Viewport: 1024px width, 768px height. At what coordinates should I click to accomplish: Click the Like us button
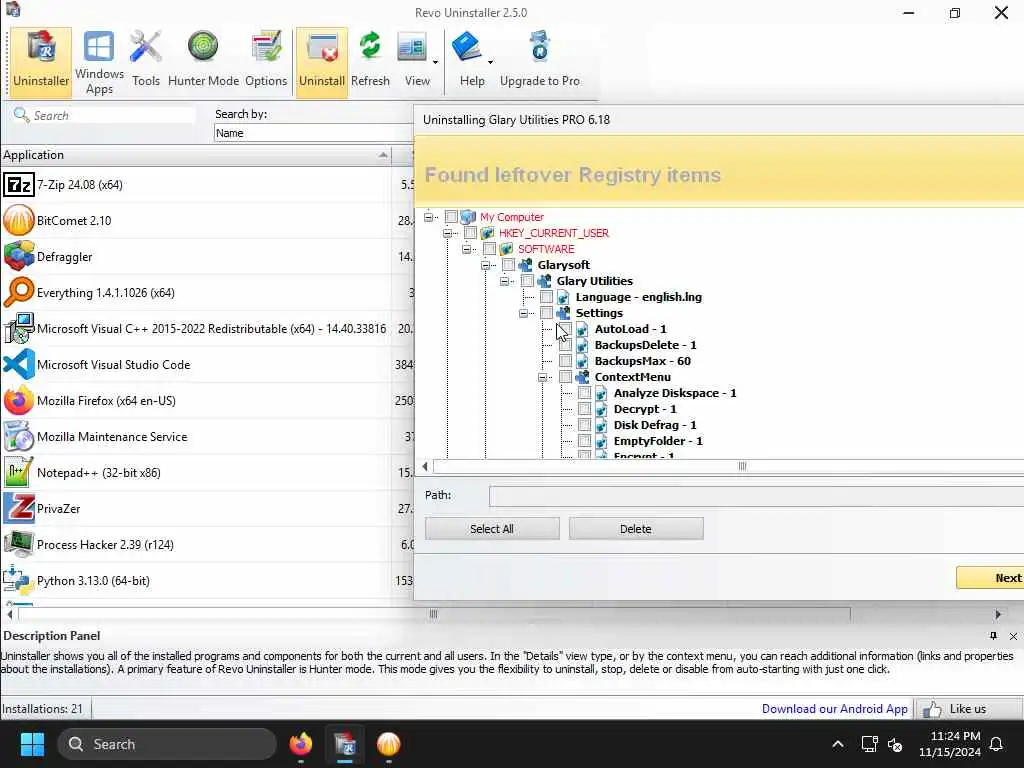tap(968, 709)
